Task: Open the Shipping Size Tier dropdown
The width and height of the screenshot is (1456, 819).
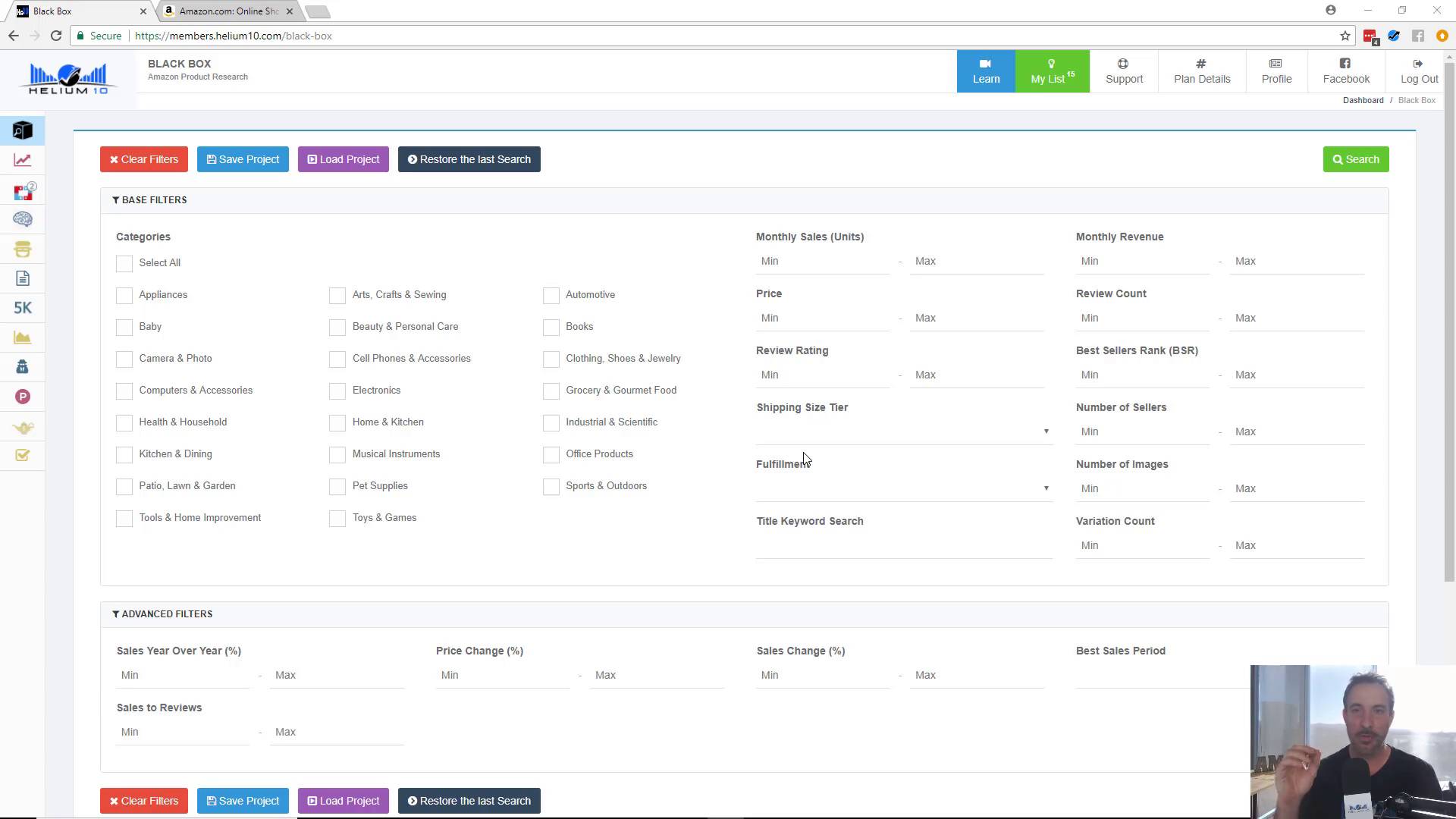Action: pos(904,431)
